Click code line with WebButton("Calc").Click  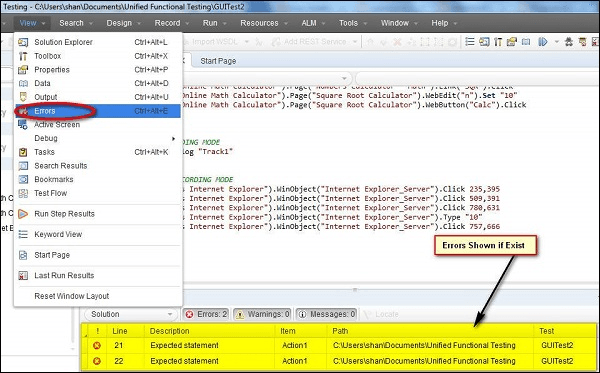(x=355, y=105)
